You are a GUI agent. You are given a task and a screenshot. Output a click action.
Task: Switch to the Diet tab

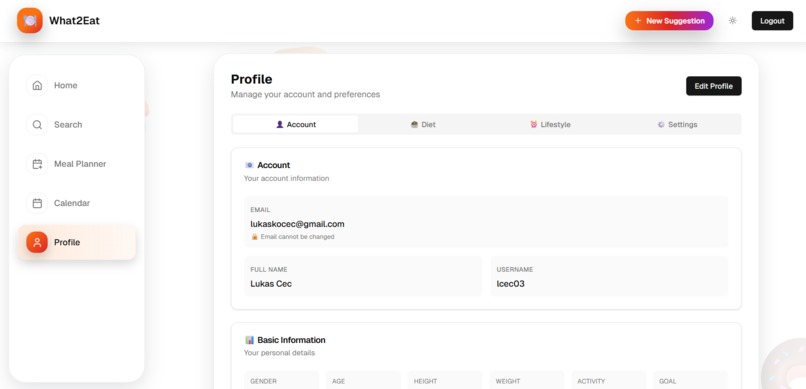point(423,124)
